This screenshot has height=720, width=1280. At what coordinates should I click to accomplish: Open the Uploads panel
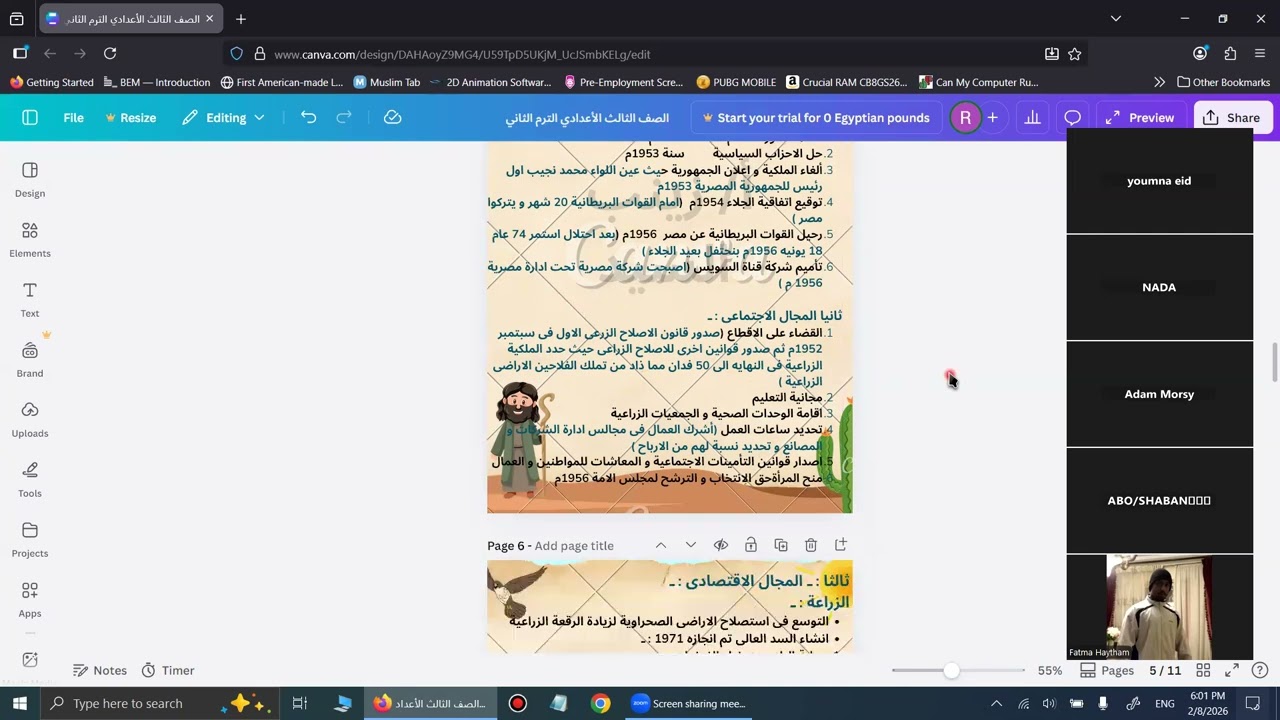click(30, 420)
